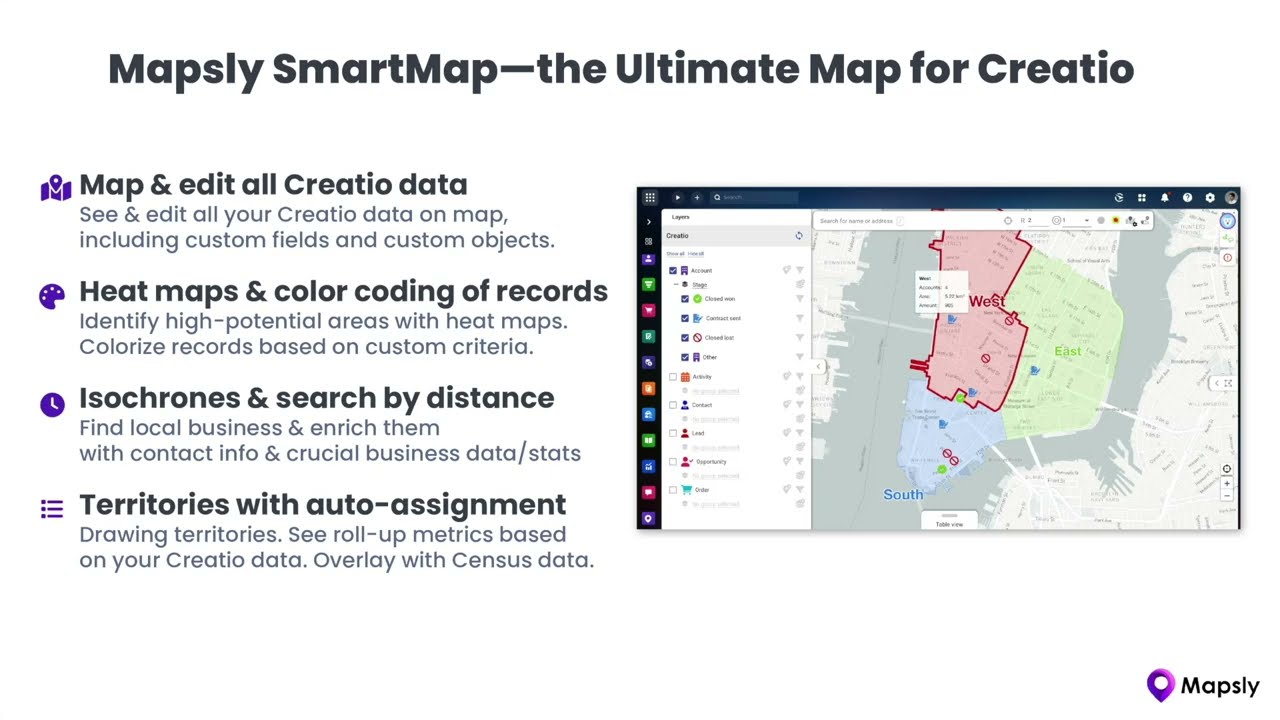Click 'No group selected' under Contact
Viewport: 1280px width, 720px height.
coord(716,419)
